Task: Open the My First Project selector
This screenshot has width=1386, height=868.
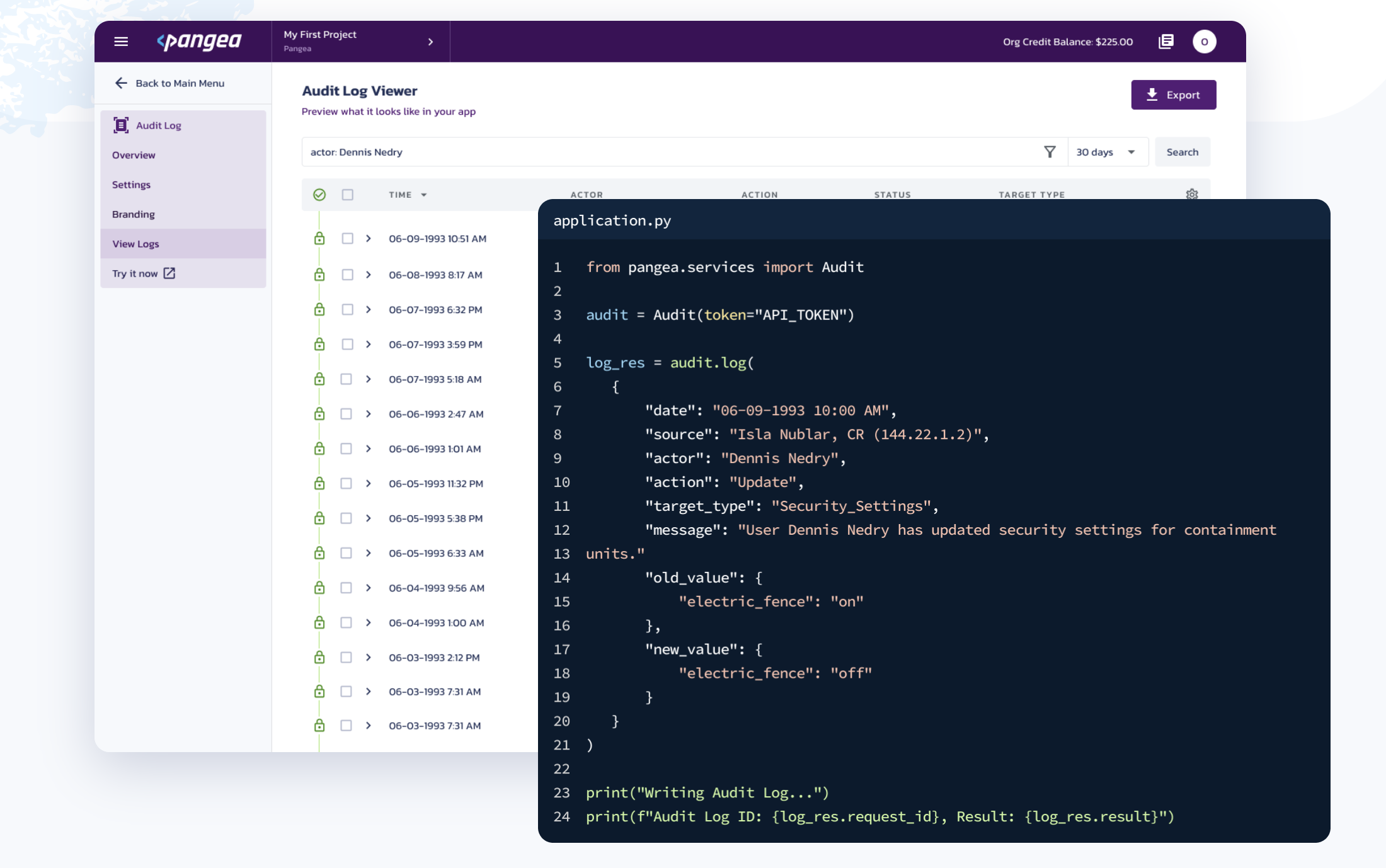Action: point(360,42)
